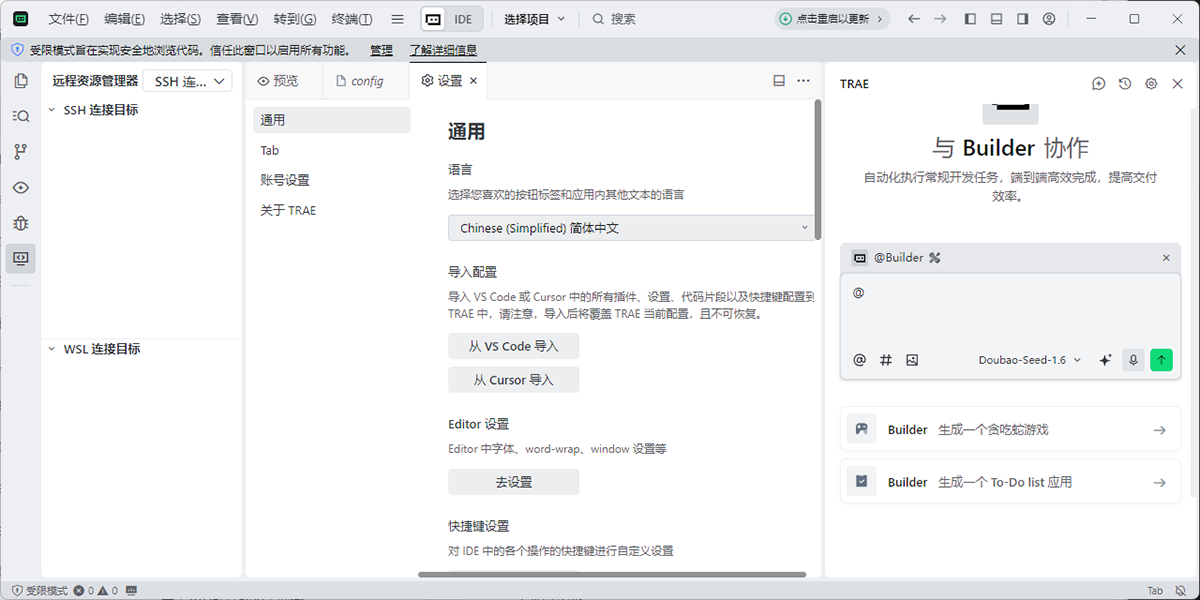Screen dimensions: 1200x600
Task: Open the file explorer sidebar icon
Action: [21, 81]
